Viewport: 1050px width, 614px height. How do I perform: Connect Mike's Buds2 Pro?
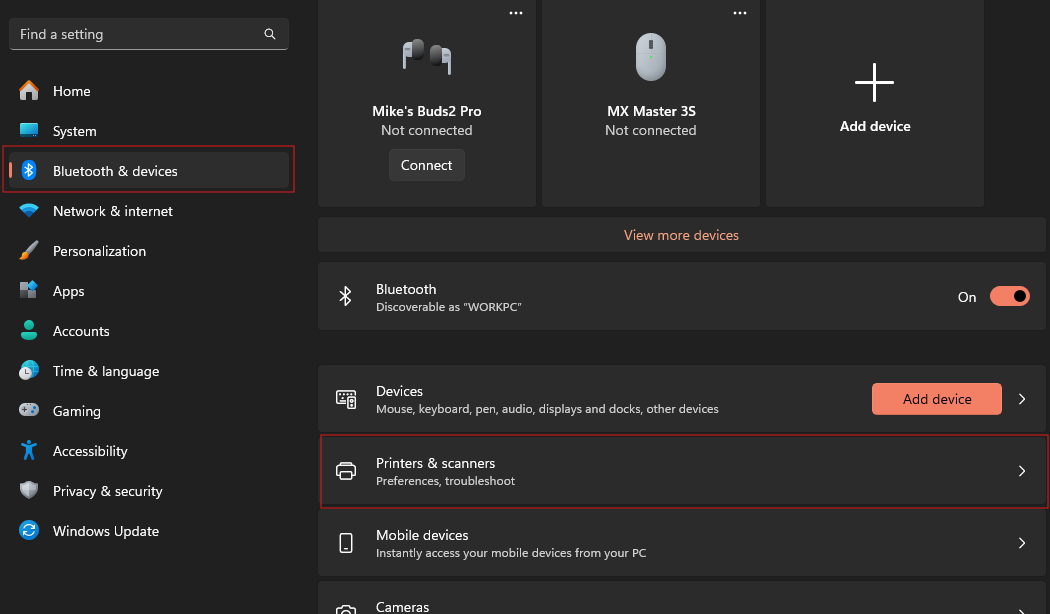pyautogui.click(x=427, y=165)
